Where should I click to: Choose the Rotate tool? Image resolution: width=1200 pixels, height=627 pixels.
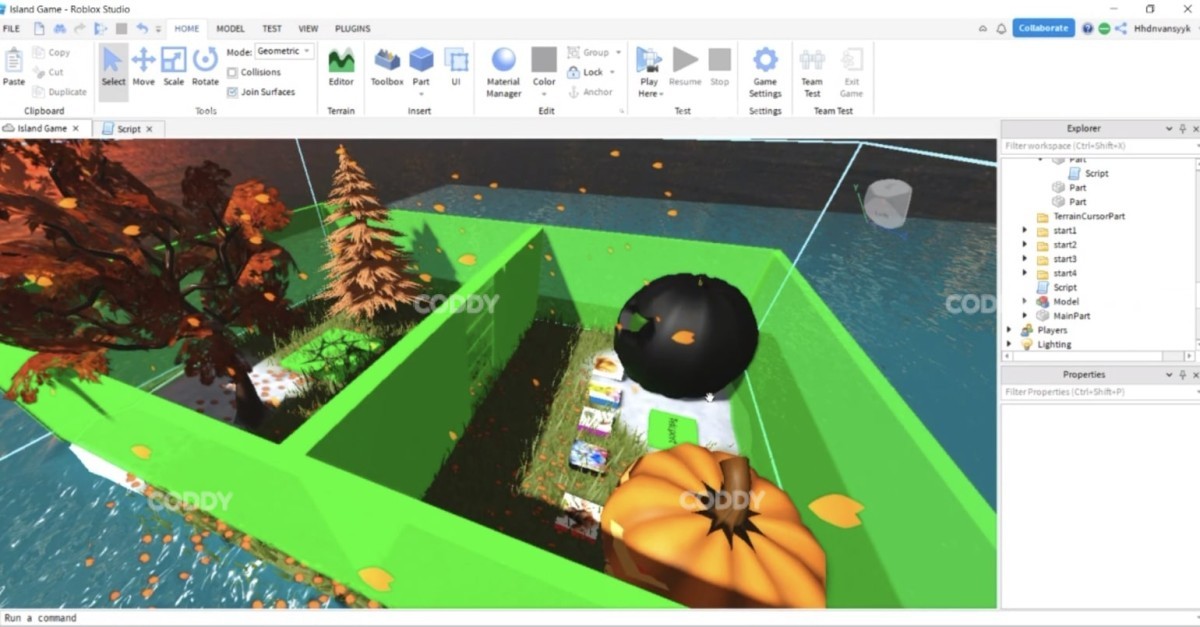[x=205, y=67]
